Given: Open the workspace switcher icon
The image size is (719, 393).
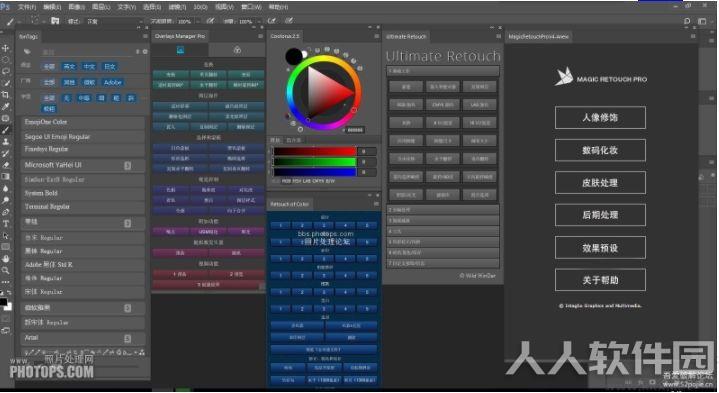Looking at the screenshot, I should click(x=702, y=21).
